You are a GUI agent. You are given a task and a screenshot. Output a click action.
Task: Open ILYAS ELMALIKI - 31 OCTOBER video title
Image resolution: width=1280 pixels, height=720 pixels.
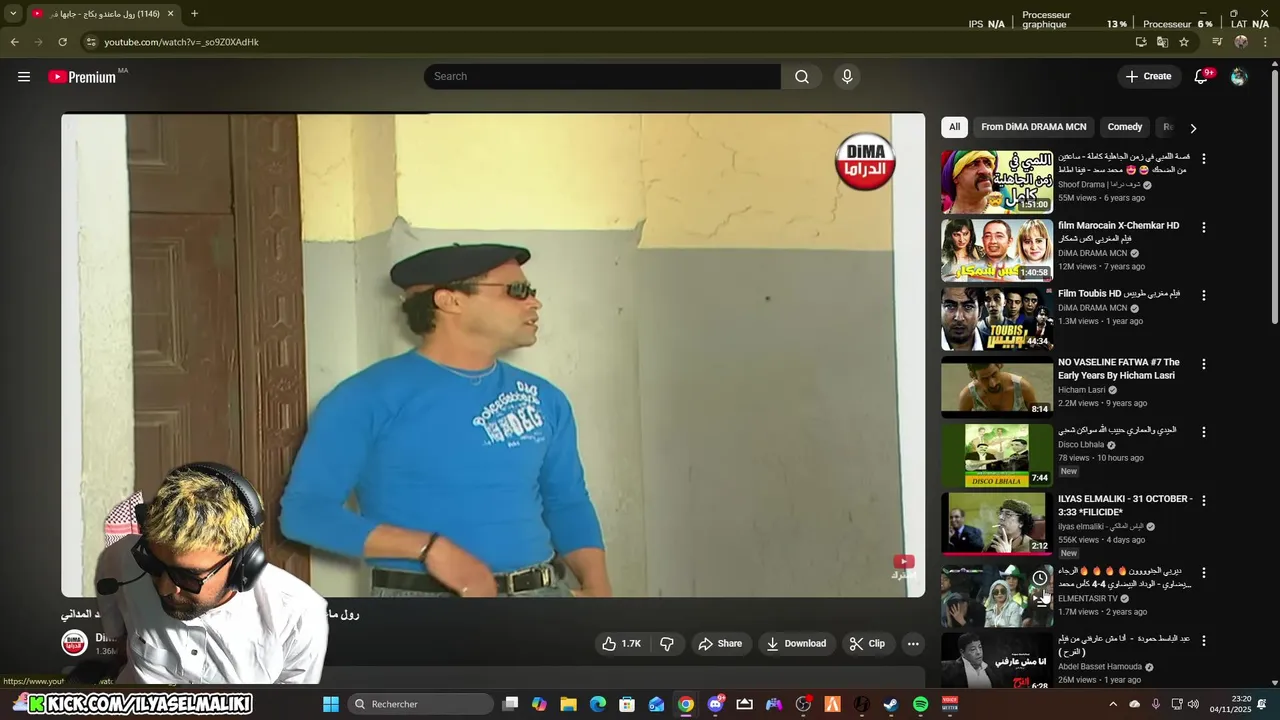tap(1125, 505)
